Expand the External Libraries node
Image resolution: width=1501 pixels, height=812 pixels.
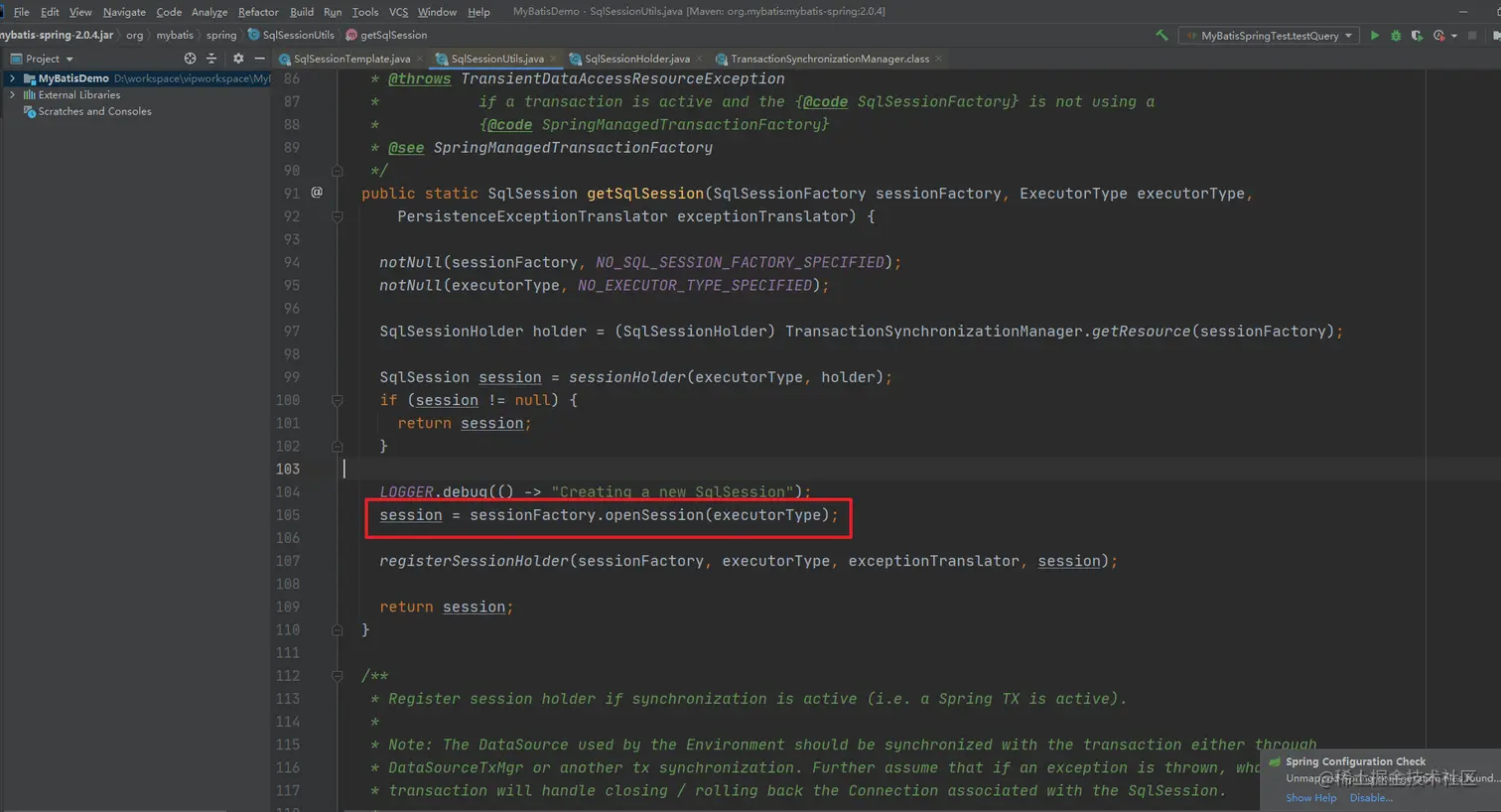(x=12, y=95)
